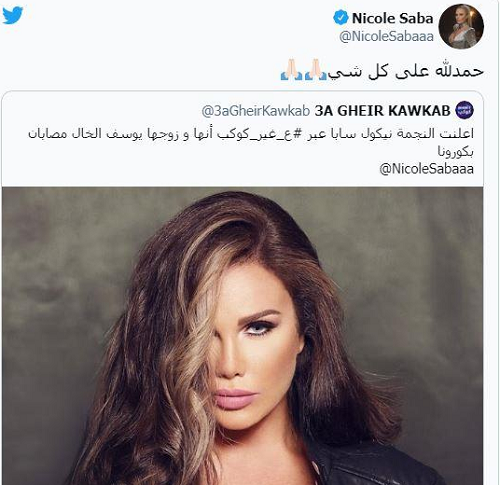Open the 3A Gheir Kawkab round avatar
The height and width of the screenshot is (485, 500).
[465, 110]
